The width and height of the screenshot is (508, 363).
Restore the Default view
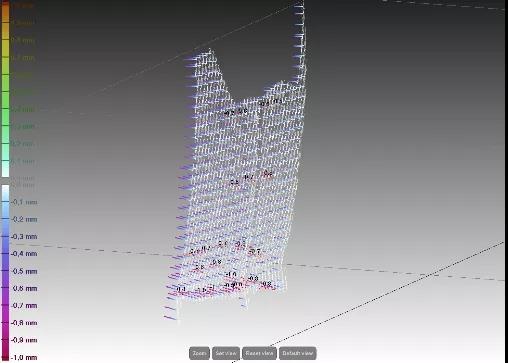click(x=297, y=353)
